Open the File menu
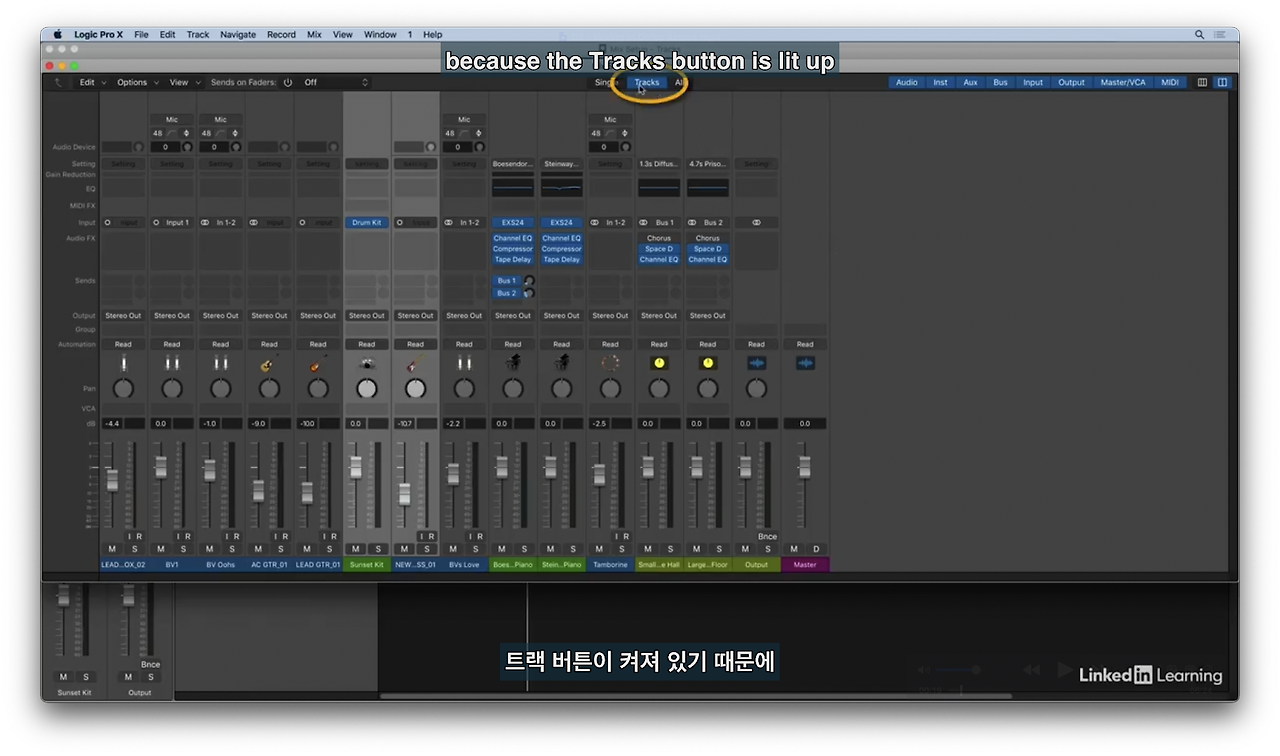Image resolution: width=1280 pixels, height=756 pixels. pos(141,34)
